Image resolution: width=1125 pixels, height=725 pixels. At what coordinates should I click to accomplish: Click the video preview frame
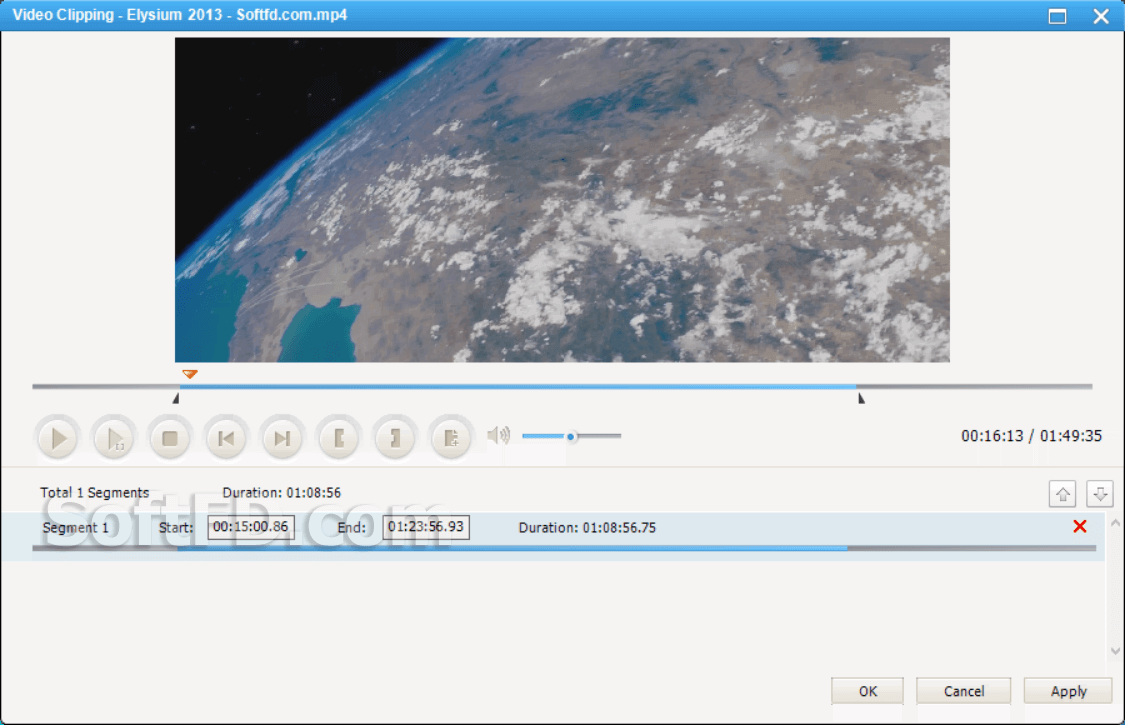(x=562, y=200)
